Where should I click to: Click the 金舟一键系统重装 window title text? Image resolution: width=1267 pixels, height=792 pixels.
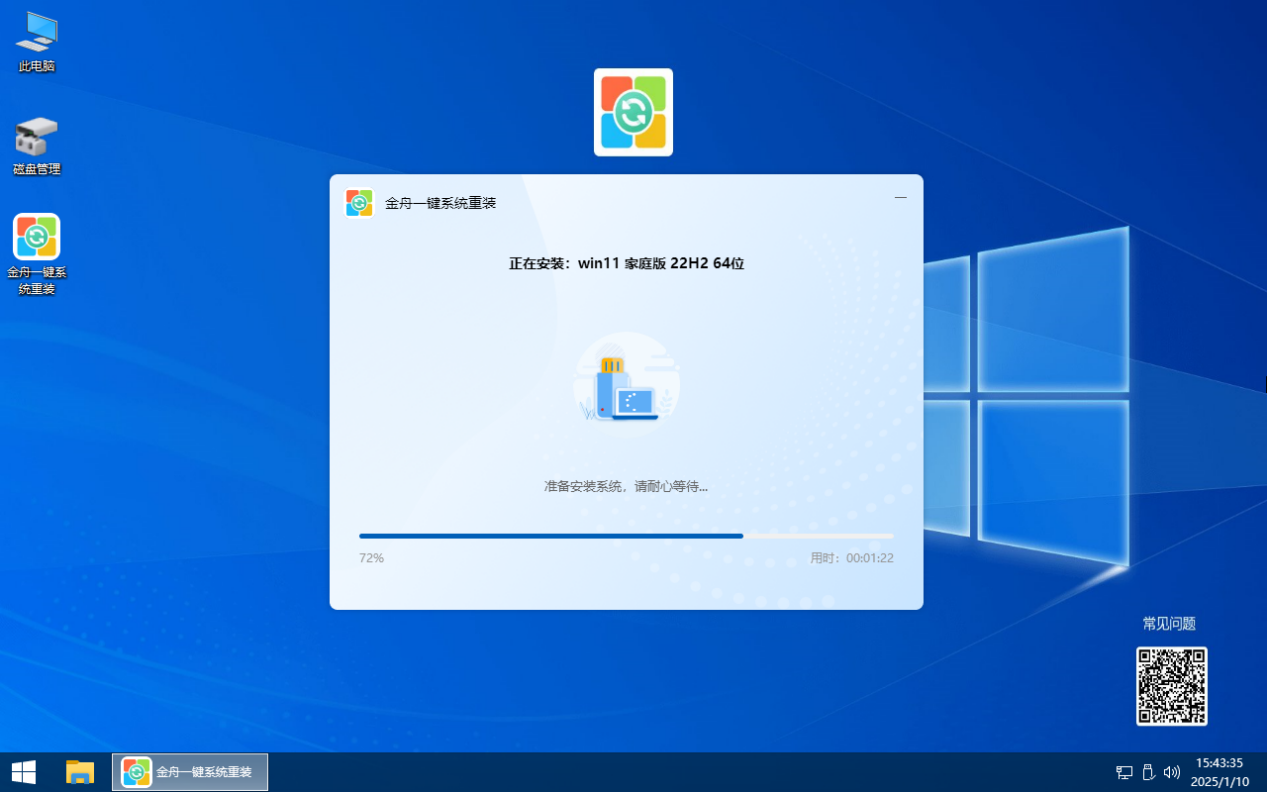click(441, 203)
